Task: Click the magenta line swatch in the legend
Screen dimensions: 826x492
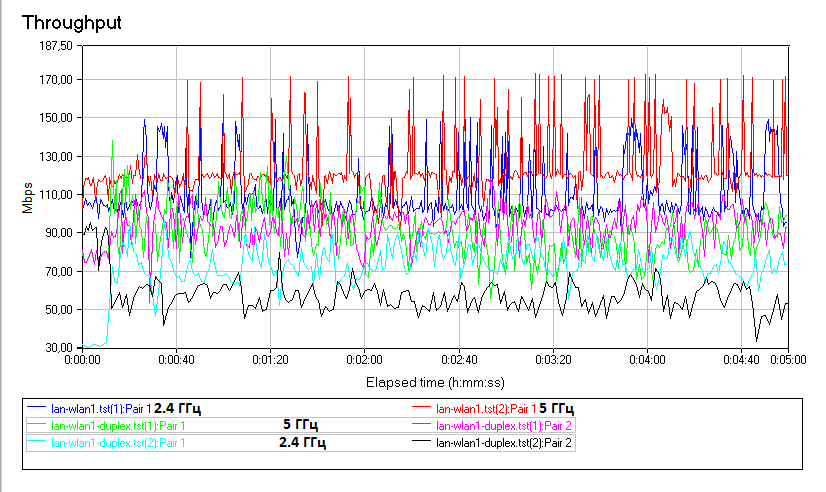Action: (424, 426)
